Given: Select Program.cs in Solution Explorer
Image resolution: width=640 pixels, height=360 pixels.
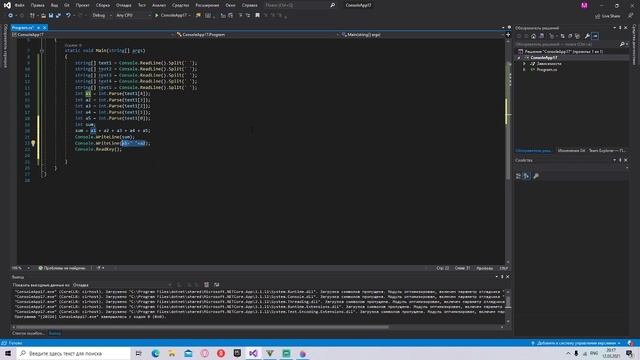Looking at the screenshot, I should (547, 70).
